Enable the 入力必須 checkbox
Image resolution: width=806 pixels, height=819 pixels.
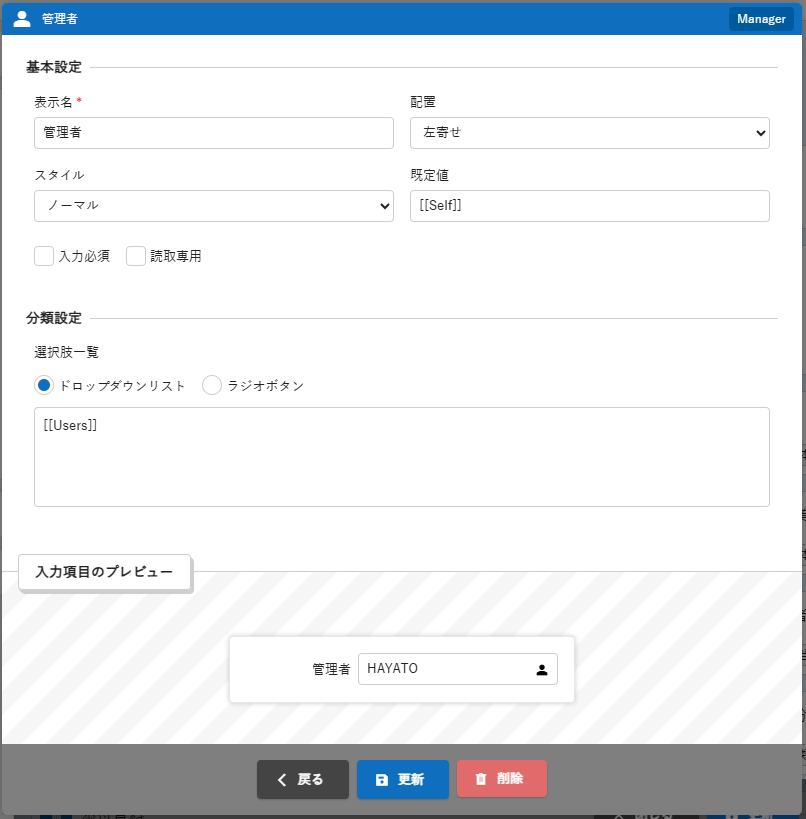tap(44, 256)
